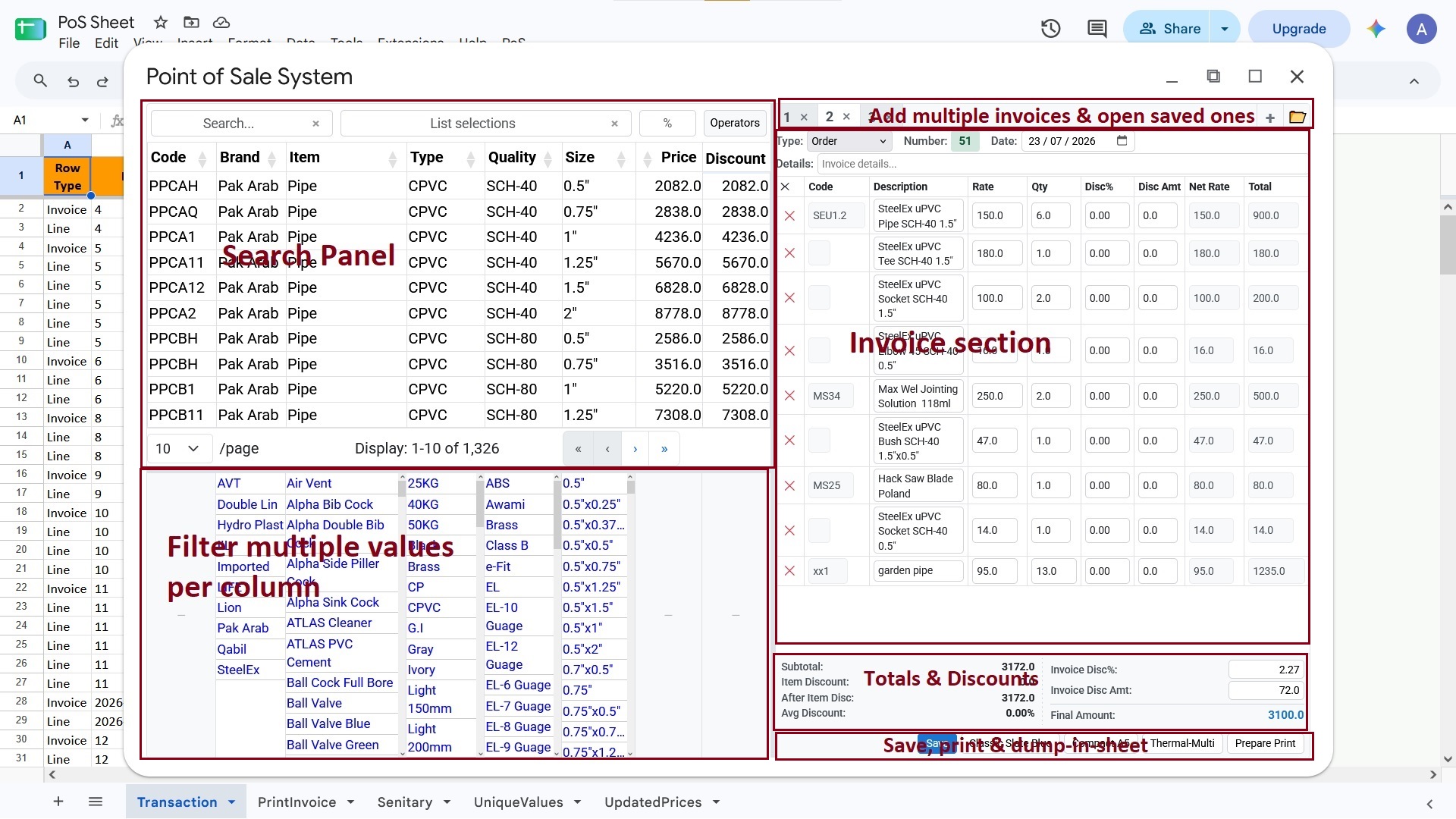The height and width of the screenshot is (819, 1456).
Task: Click the toolbar search magnifier
Action: [x=40, y=80]
